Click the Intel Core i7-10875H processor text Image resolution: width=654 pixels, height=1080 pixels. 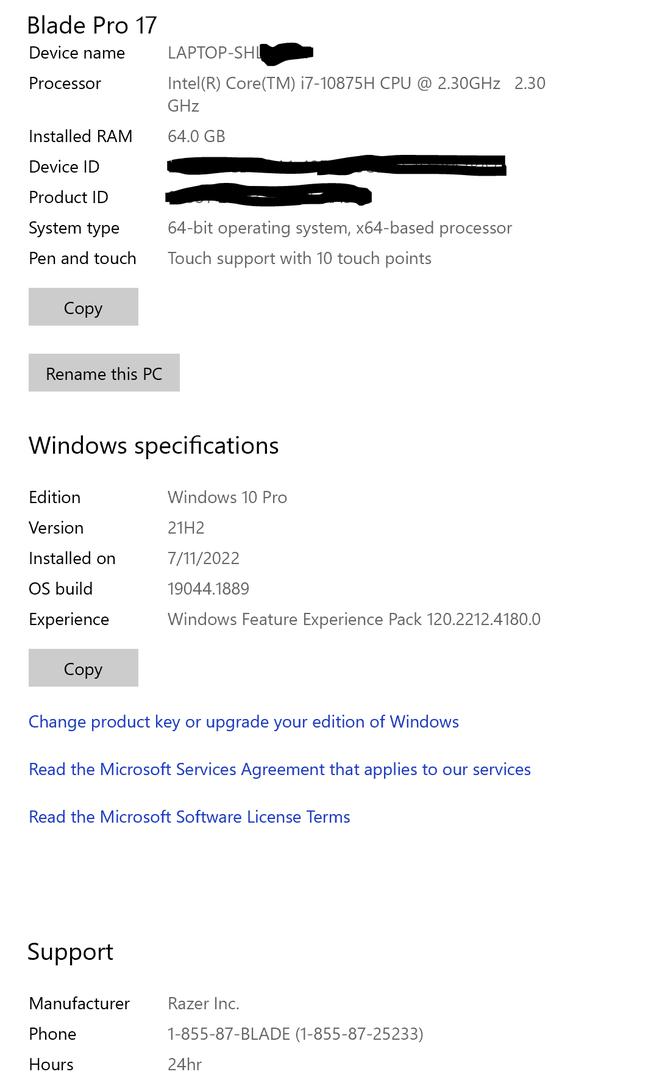click(333, 84)
